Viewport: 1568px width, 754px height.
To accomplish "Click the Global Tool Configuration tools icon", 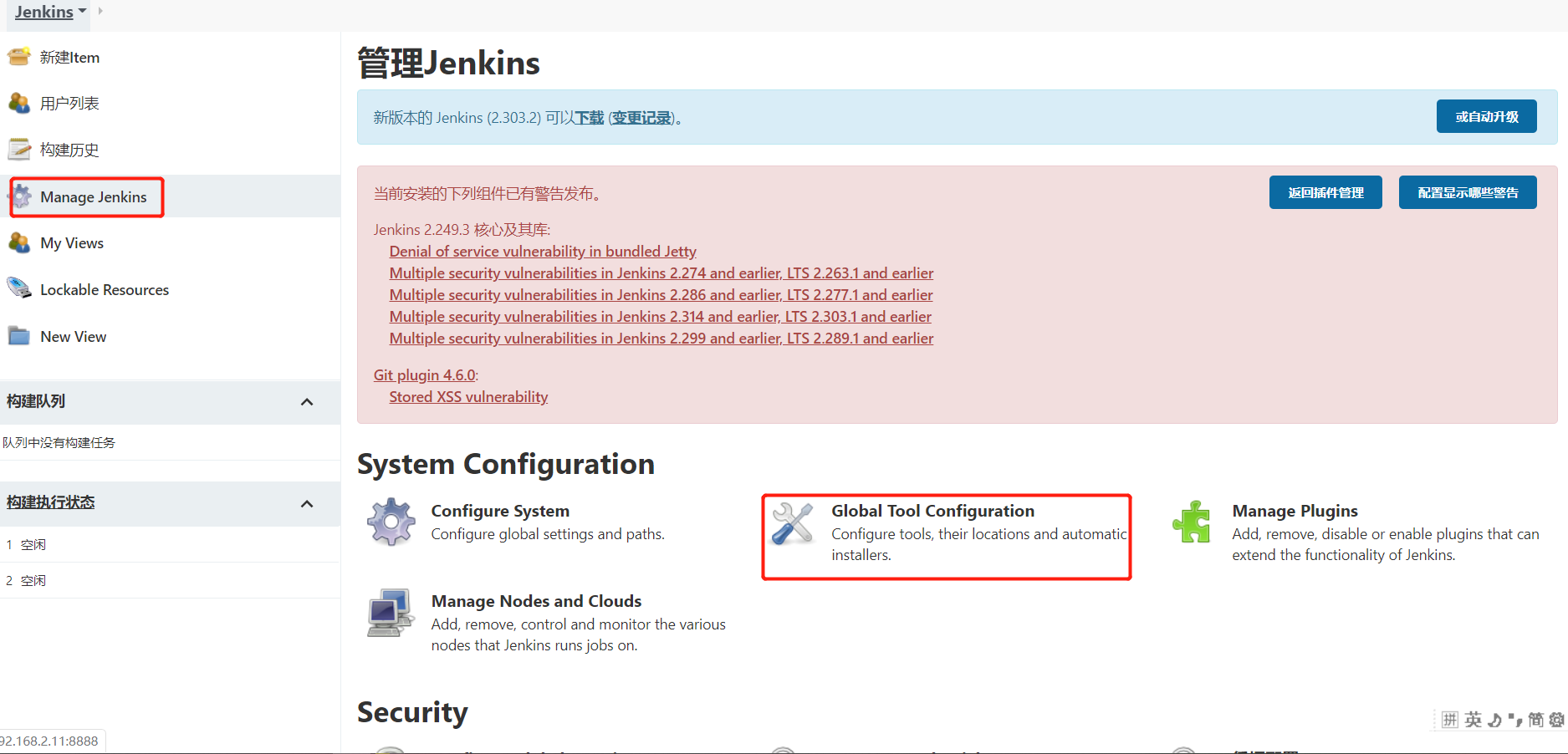I will [x=792, y=523].
